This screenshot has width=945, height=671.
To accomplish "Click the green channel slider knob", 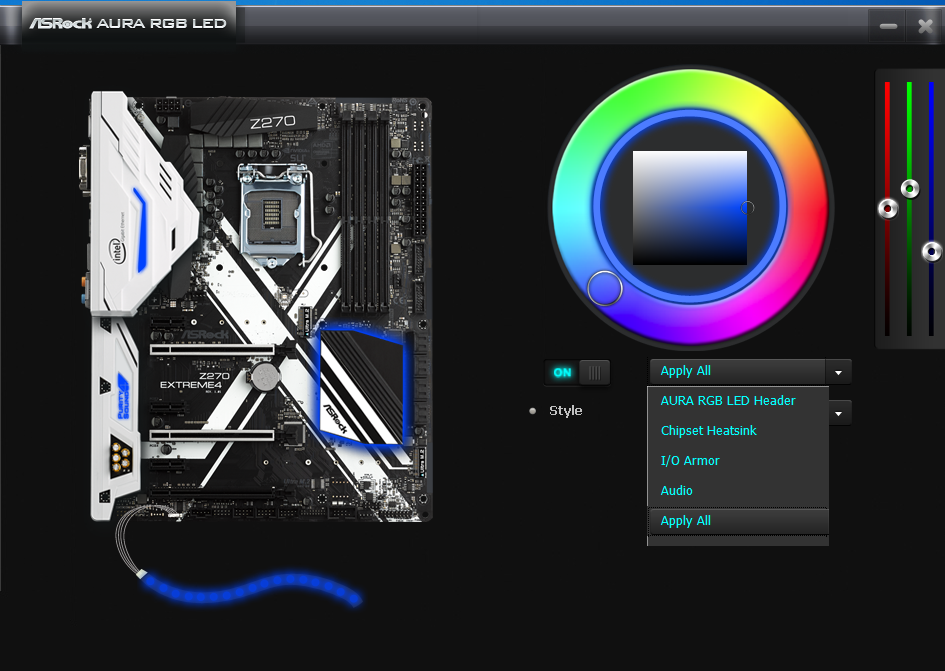I will 909,189.
